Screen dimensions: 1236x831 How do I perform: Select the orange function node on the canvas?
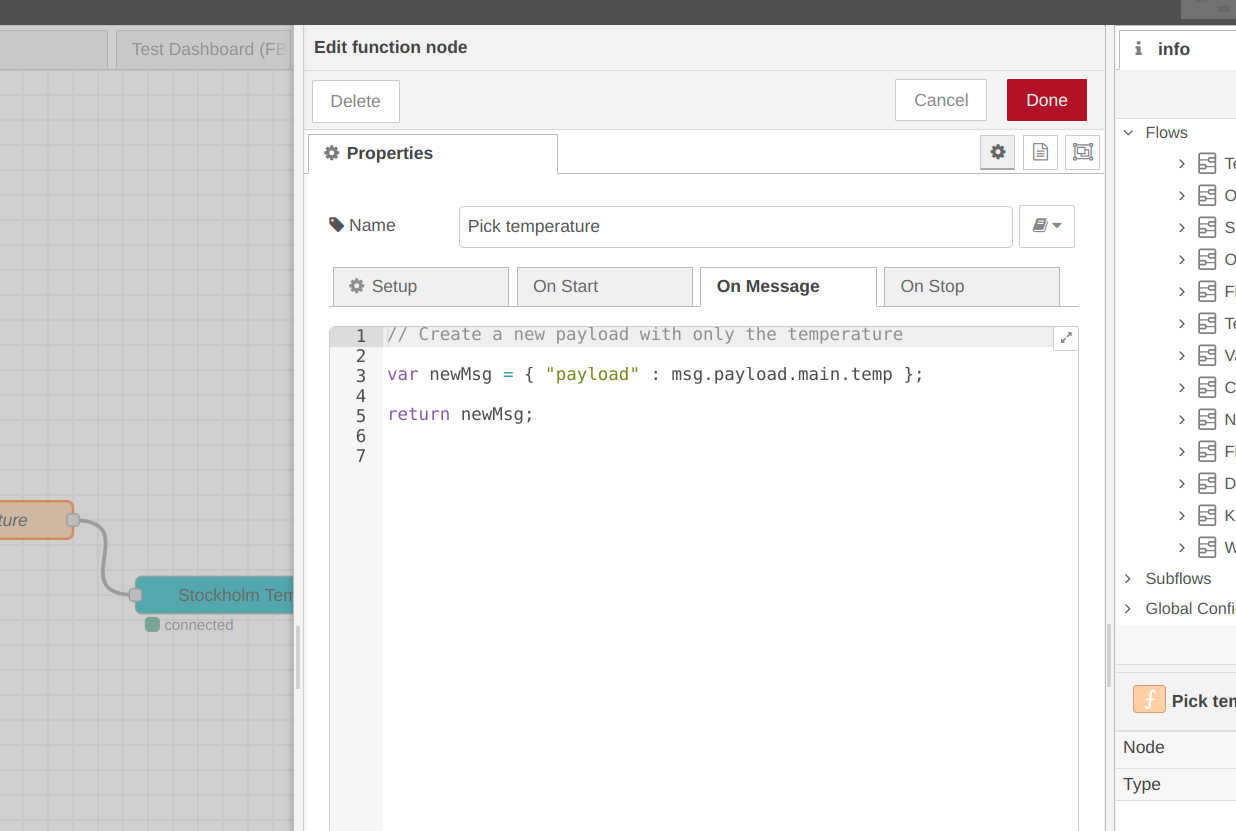(x=36, y=520)
